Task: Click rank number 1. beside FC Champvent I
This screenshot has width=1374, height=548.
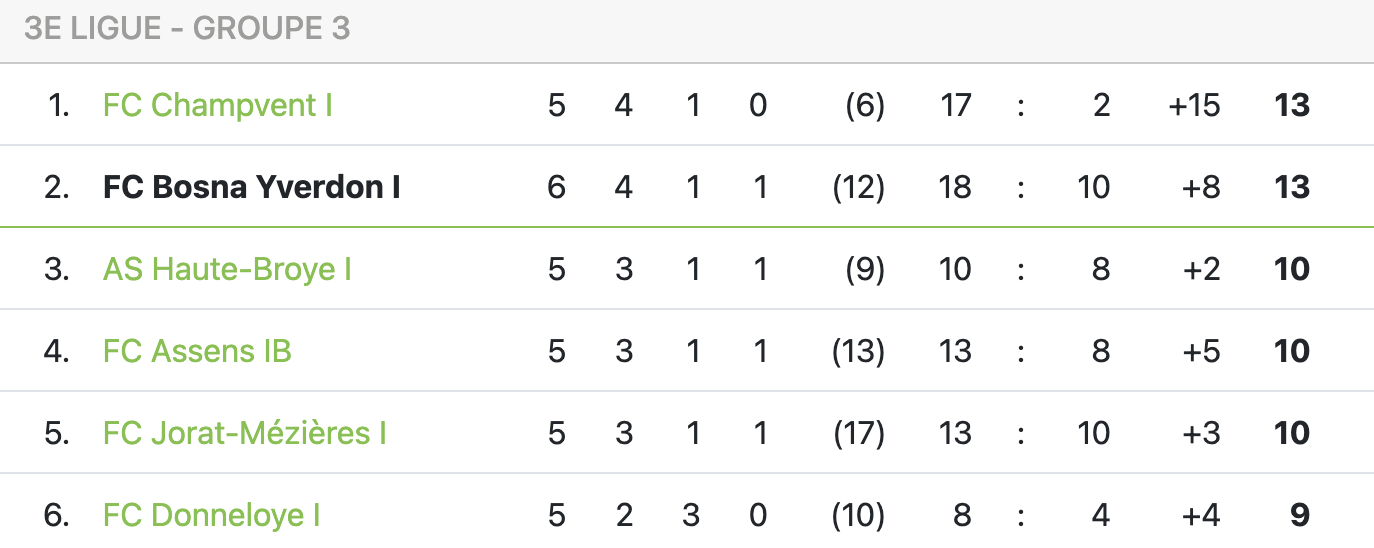Action: [59, 105]
